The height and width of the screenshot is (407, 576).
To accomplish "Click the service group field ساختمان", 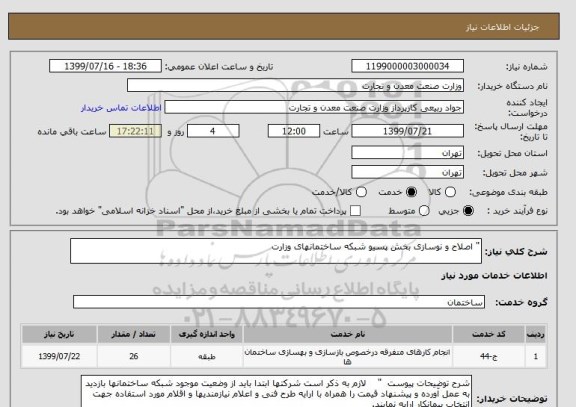I will point(279,302).
